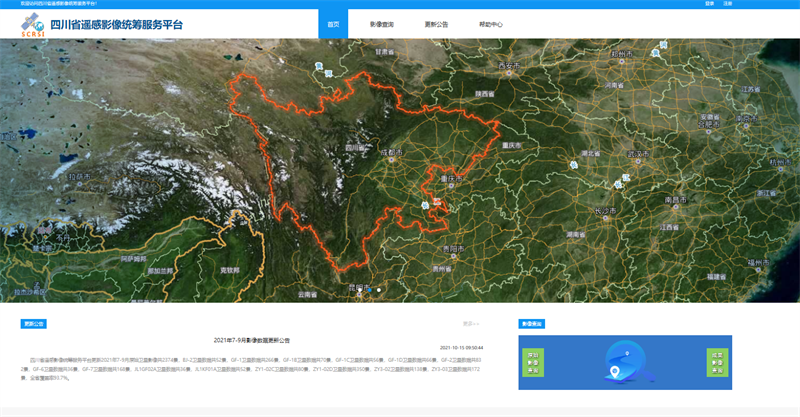The width and height of the screenshot is (800, 417).
Task: Open the 帮助中心 menu item
Action: 491,24
